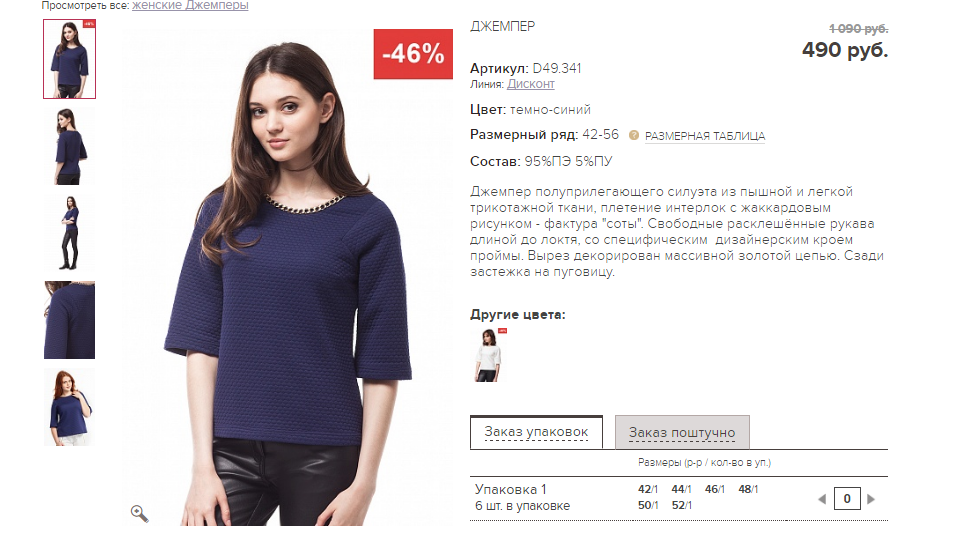Select the first front-view thumbnail
Viewport: 974px width, 542px height.
click(x=70, y=59)
